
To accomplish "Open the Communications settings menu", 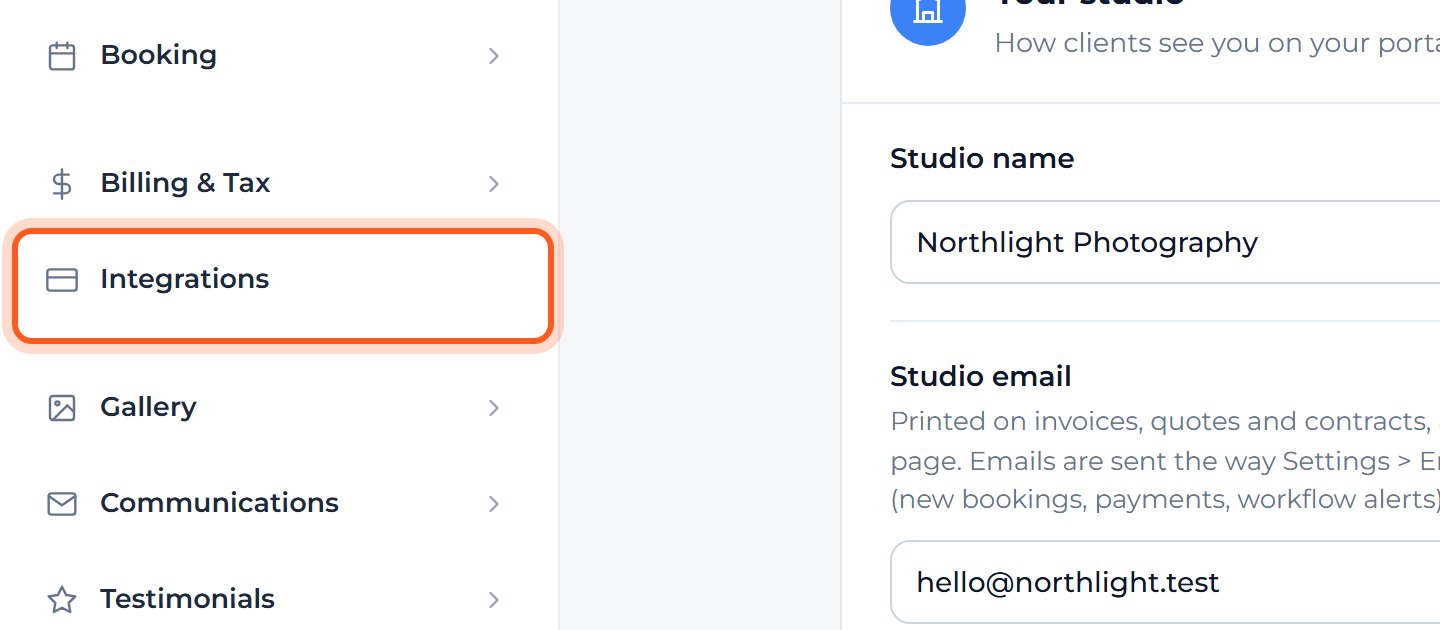I will point(278,504).
